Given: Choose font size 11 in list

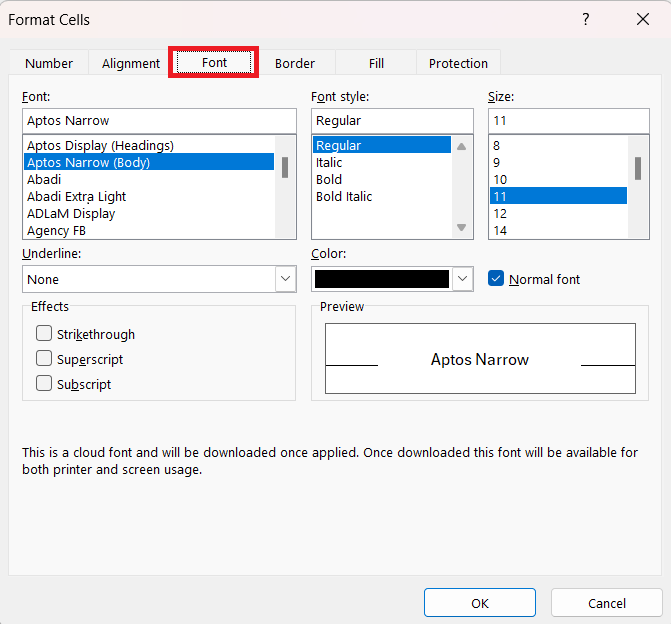Looking at the screenshot, I should 558,196.
